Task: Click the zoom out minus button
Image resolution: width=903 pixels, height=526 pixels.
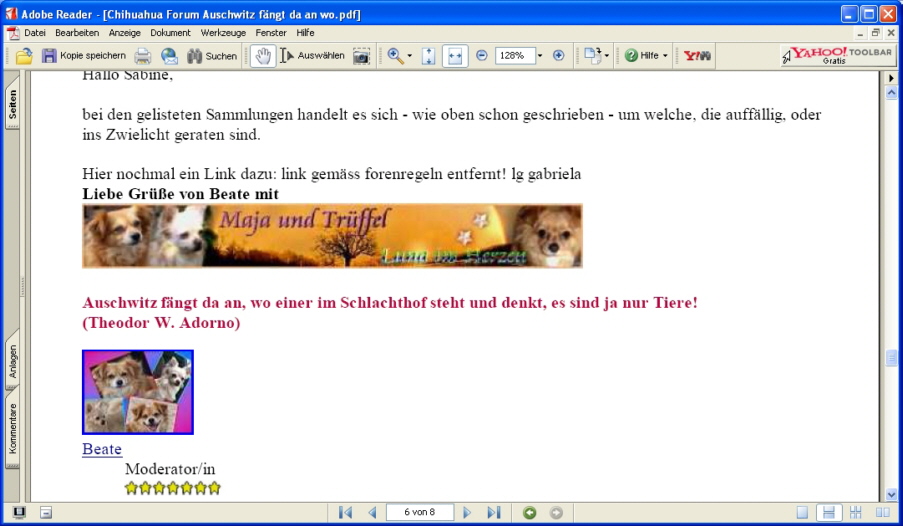Action: (x=481, y=56)
